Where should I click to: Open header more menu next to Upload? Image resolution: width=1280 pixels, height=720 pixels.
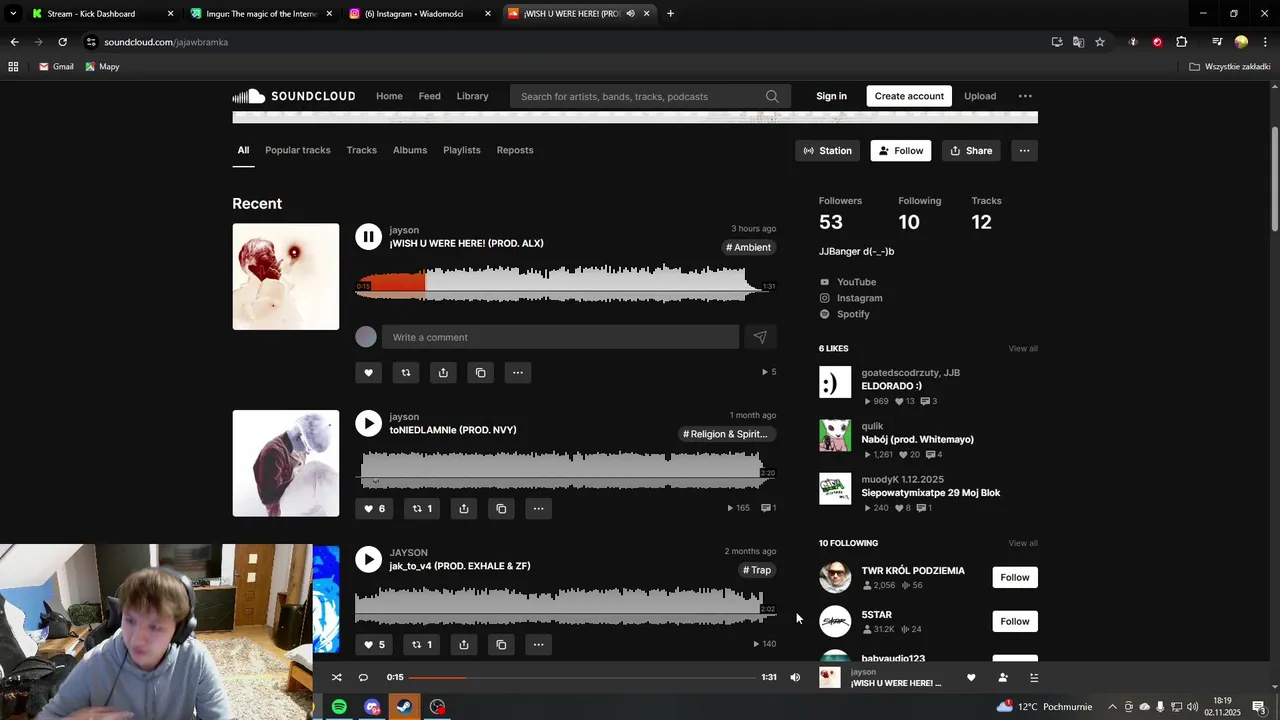1025,96
